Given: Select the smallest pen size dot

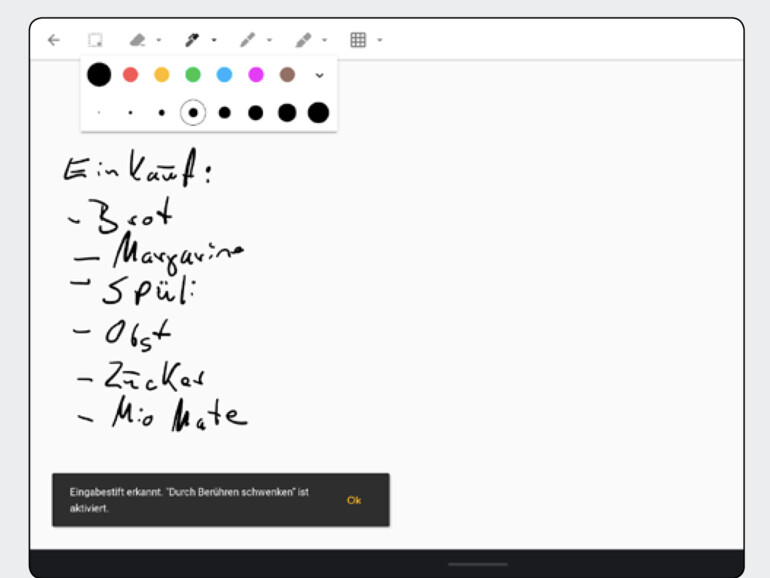Looking at the screenshot, I should point(99,113).
